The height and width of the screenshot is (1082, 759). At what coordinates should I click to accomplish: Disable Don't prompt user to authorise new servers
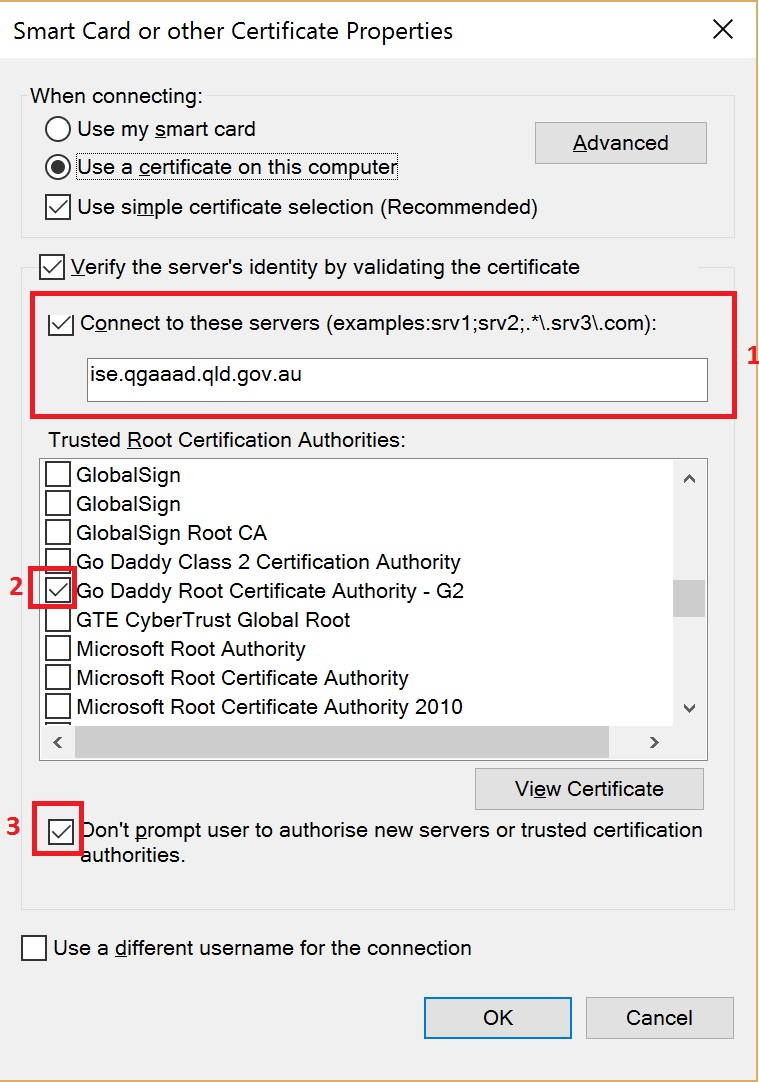click(60, 830)
